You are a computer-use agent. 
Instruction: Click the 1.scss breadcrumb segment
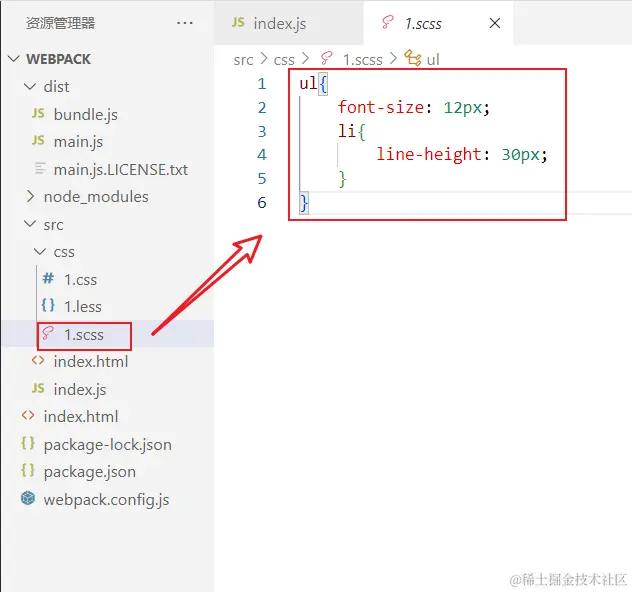(x=362, y=60)
